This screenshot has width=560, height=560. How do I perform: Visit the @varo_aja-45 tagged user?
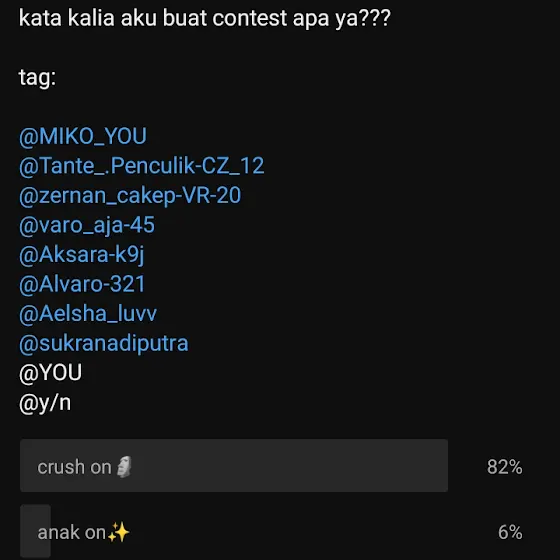tap(87, 225)
